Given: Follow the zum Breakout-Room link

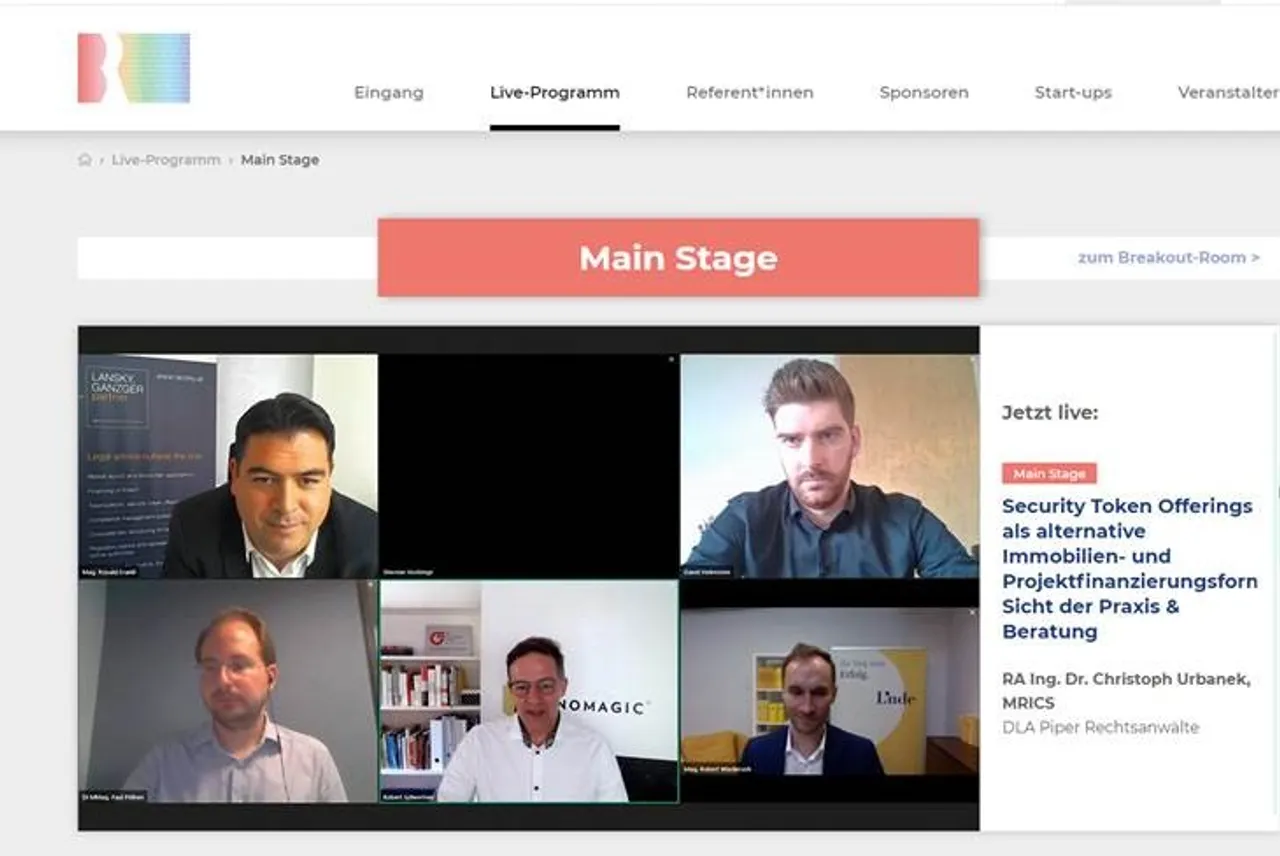Looking at the screenshot, I should 1168,257.
